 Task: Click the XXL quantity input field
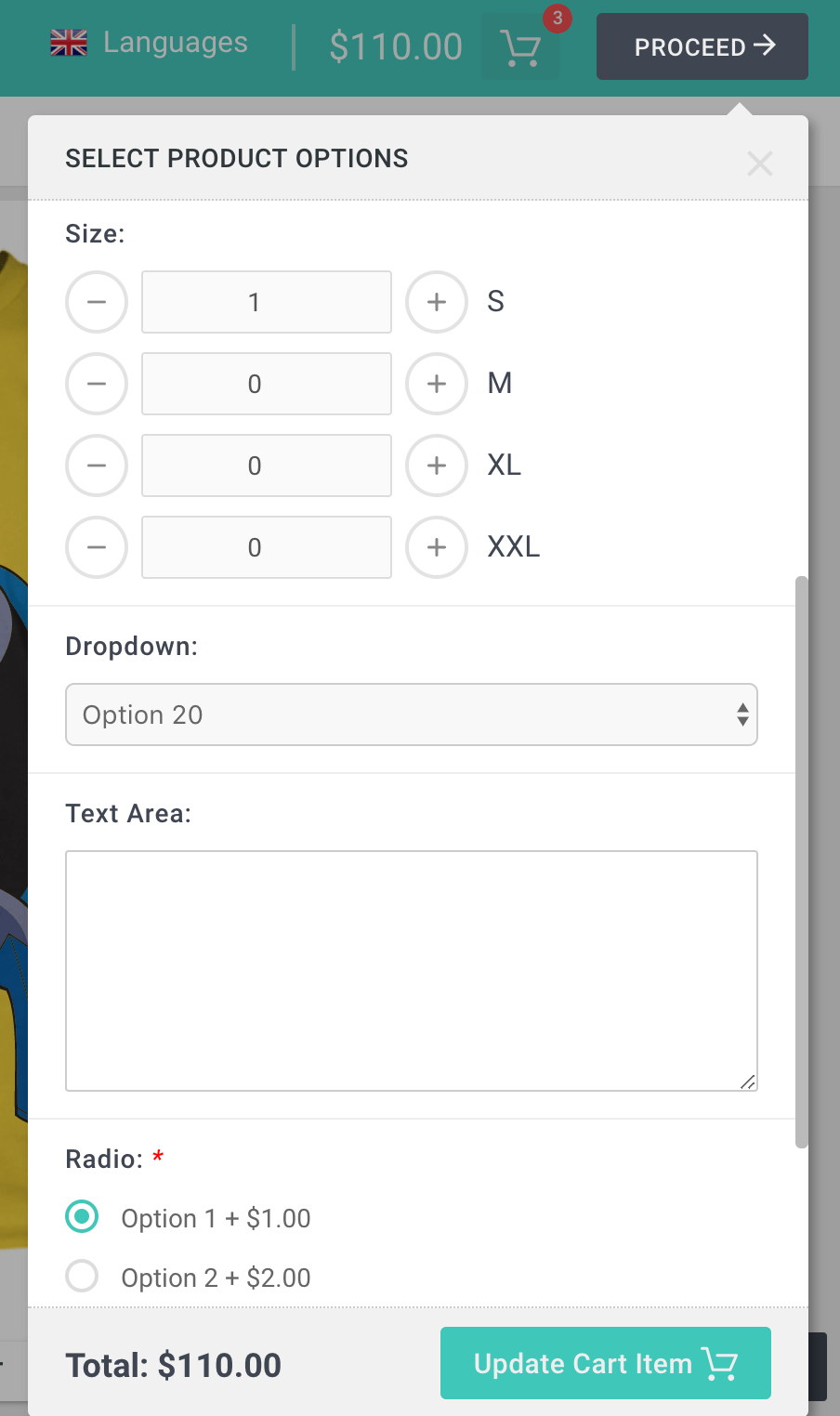pos(267,547)
